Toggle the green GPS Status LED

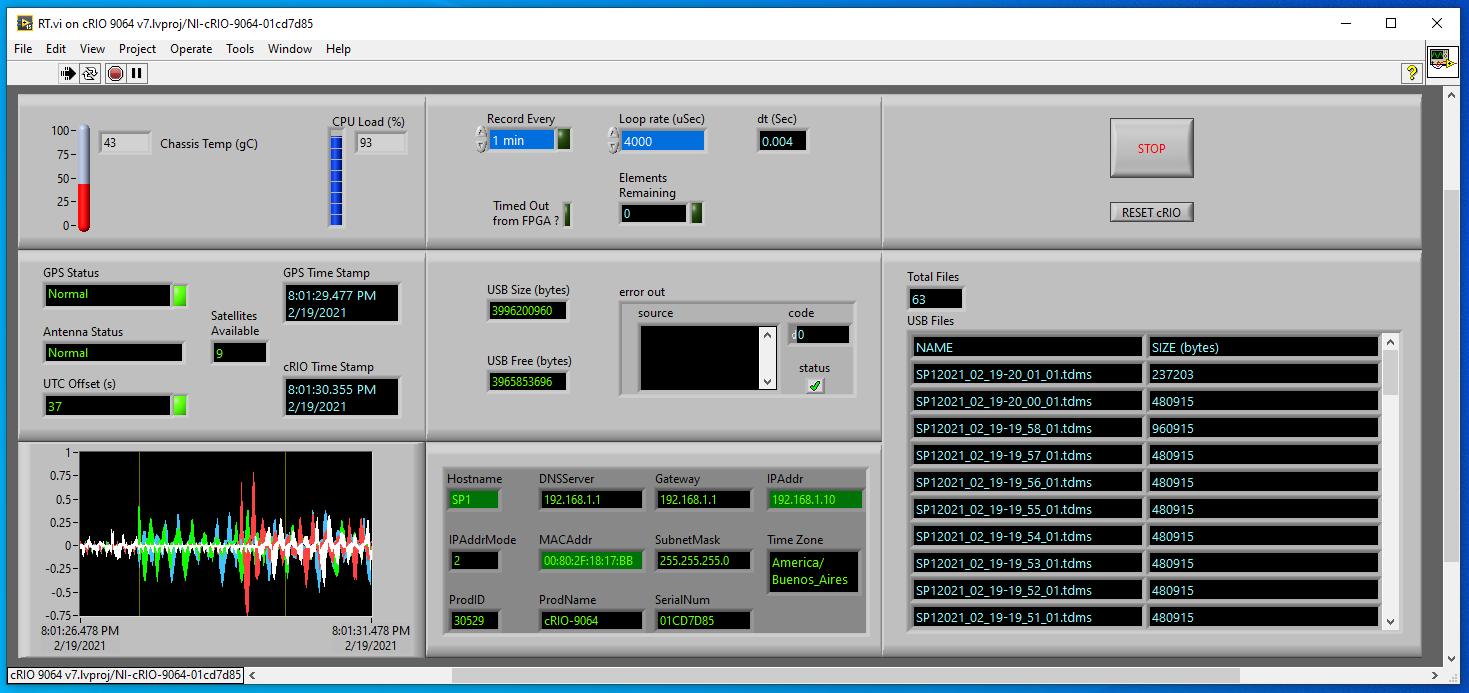click(x=180, y=295)
